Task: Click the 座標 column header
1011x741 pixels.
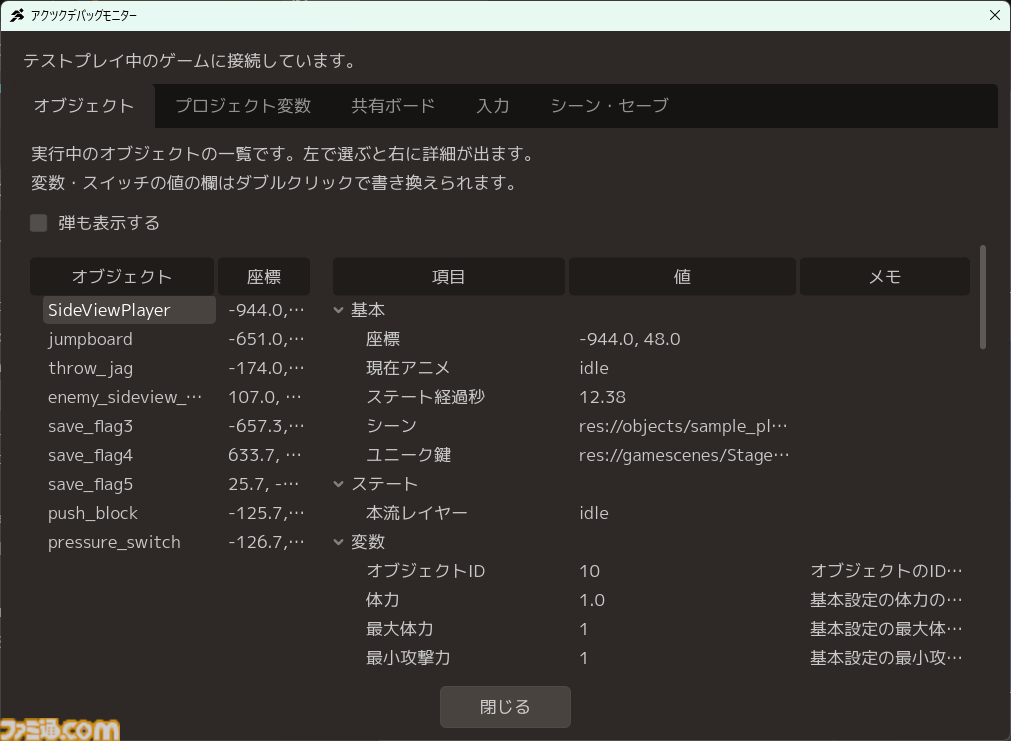Action: click(264, 277)
